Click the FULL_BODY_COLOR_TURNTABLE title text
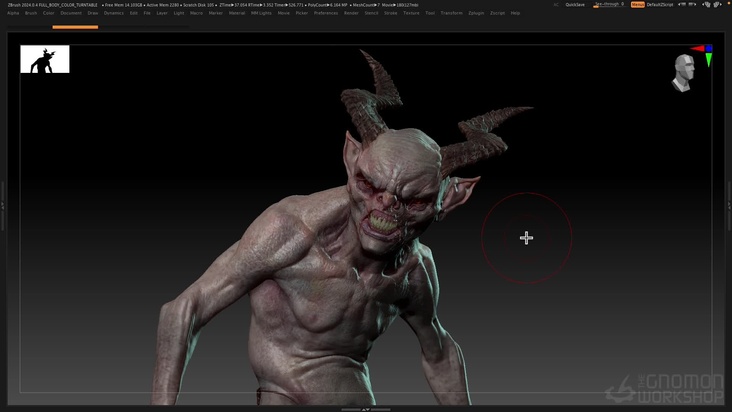Screen dimensions: 732x412 68,5
